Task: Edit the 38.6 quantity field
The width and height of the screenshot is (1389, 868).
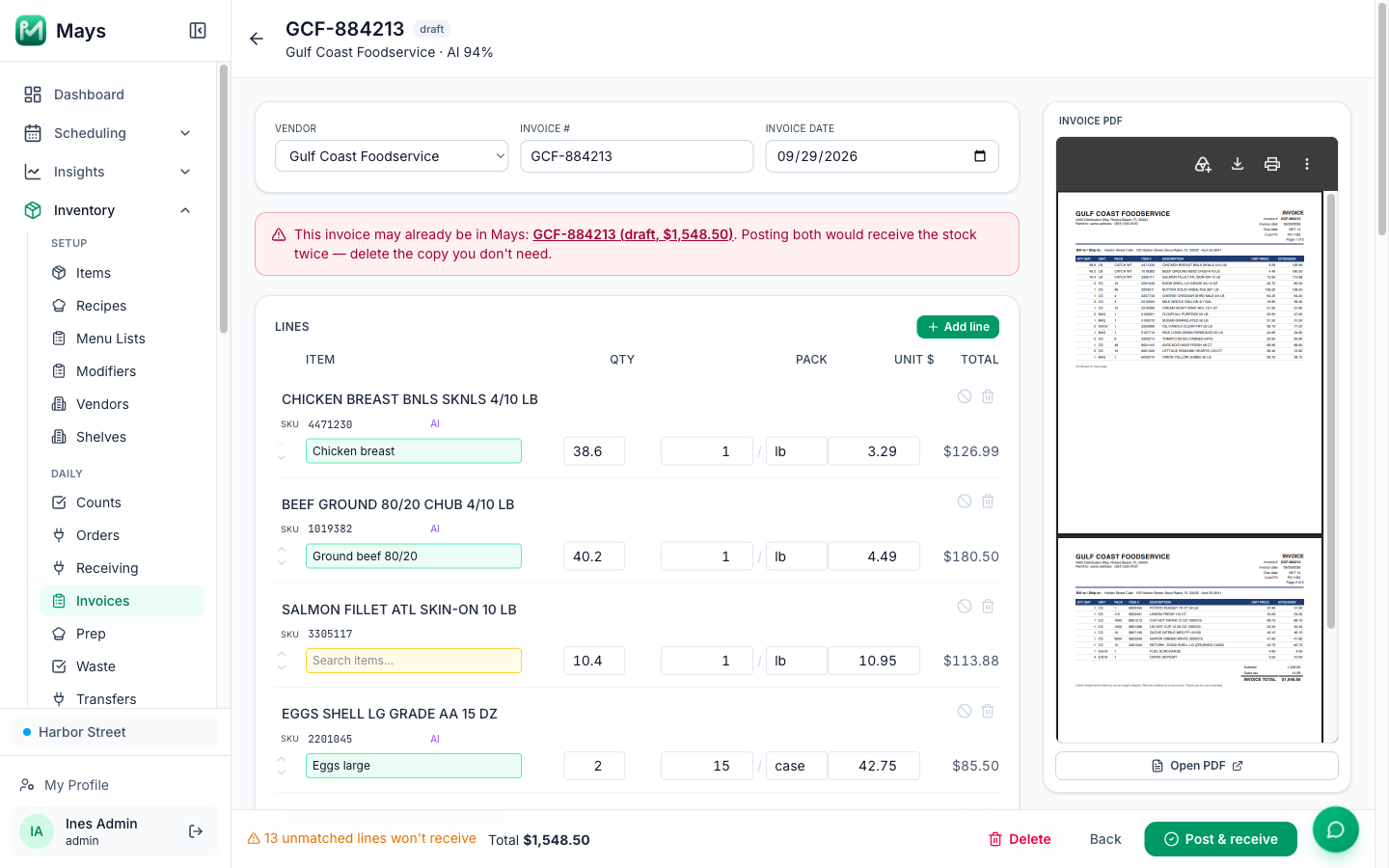Action: [x=594, y=451]
